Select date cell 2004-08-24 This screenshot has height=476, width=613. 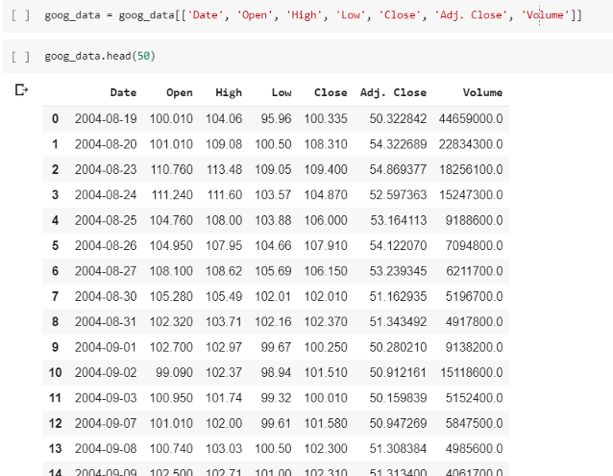pos(106,195)
